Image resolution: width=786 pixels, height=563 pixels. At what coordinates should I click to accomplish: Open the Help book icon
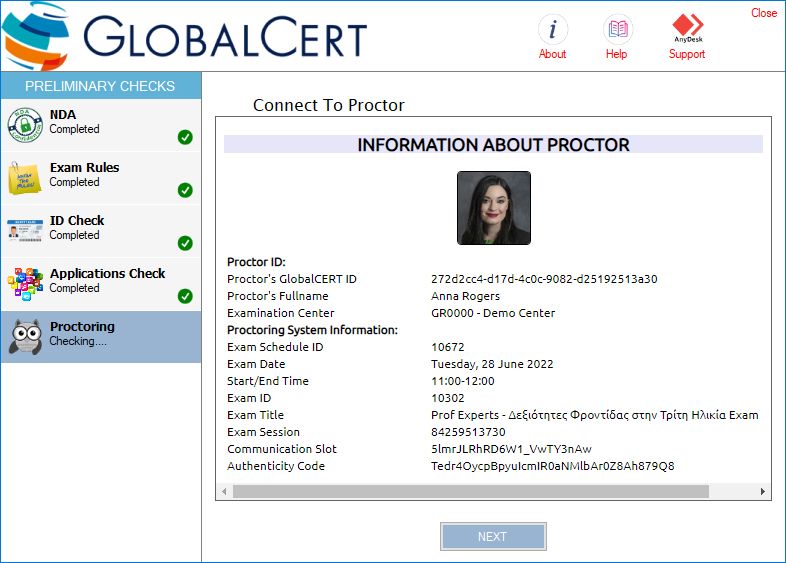click(x=617, y=28)
